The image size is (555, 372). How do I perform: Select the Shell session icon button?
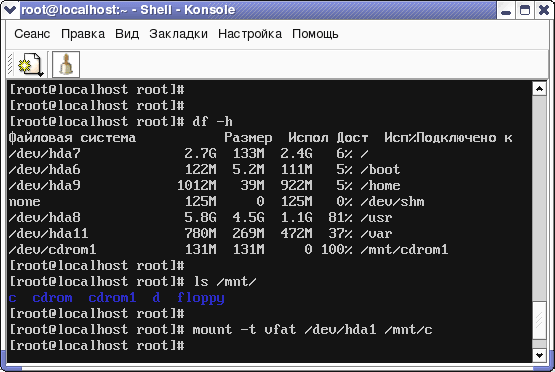pos(66,64)
